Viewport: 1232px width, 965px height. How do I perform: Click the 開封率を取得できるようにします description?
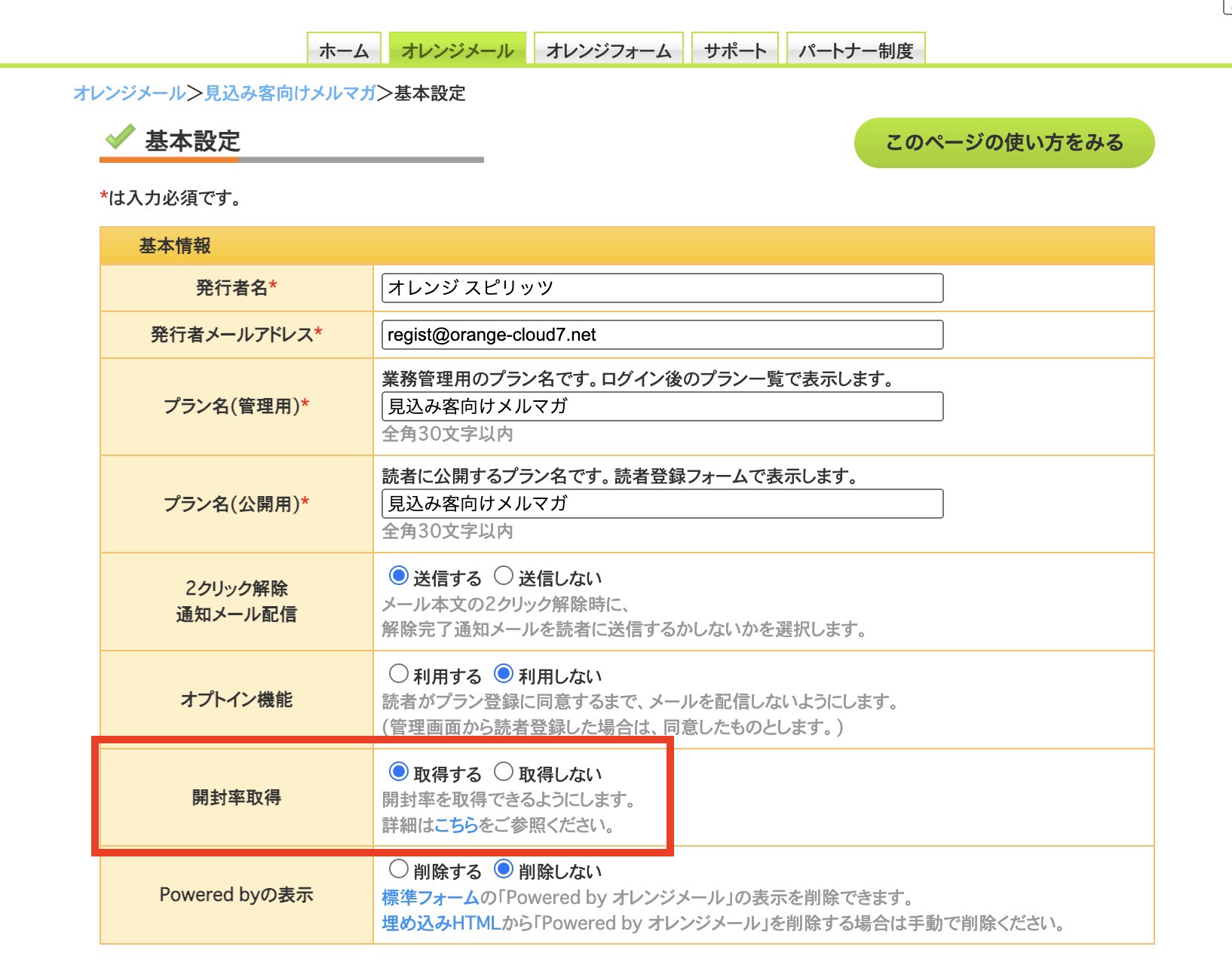[510, 799]
